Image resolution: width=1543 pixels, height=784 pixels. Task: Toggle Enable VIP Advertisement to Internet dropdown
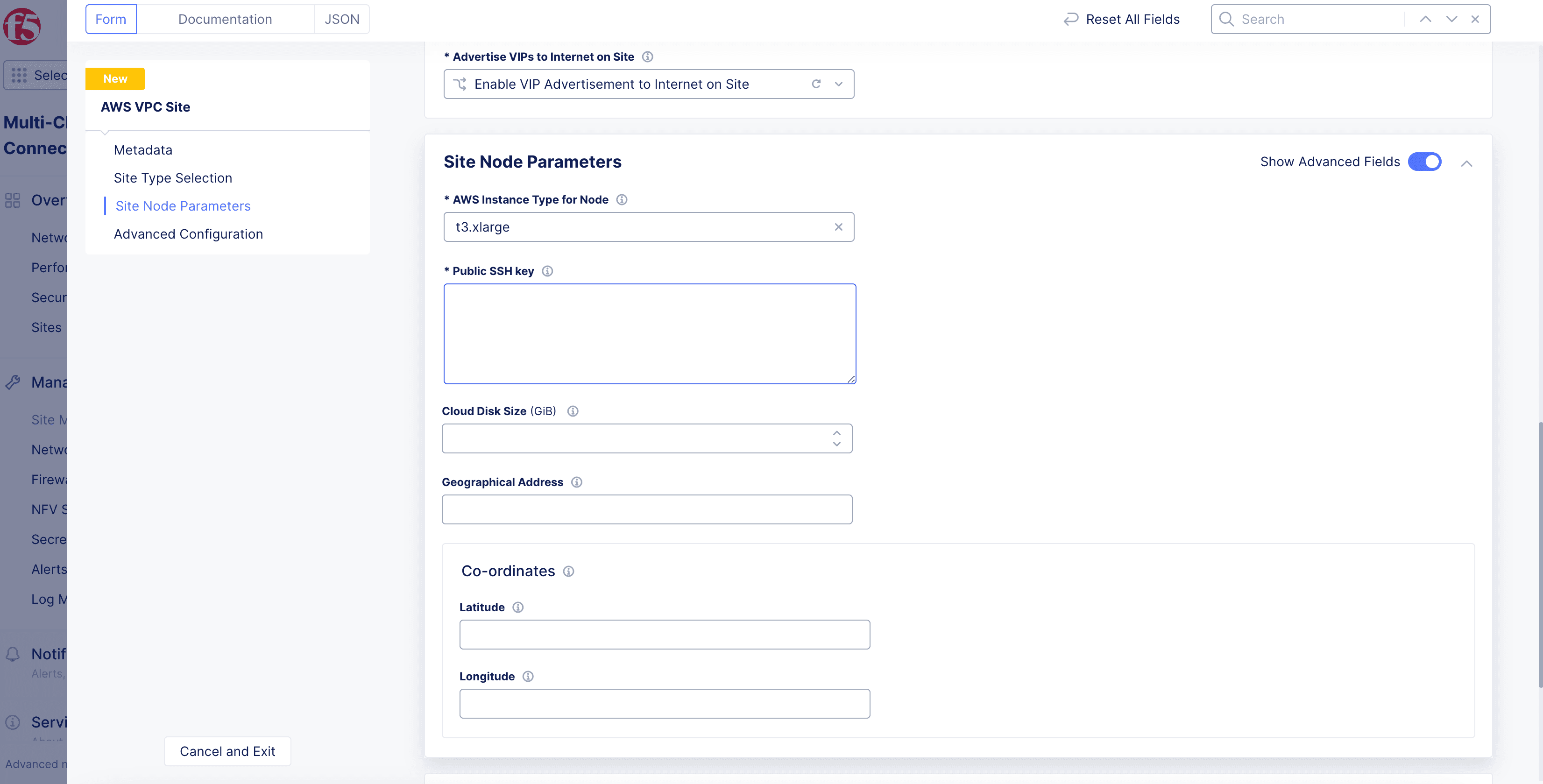click(839, 84)
